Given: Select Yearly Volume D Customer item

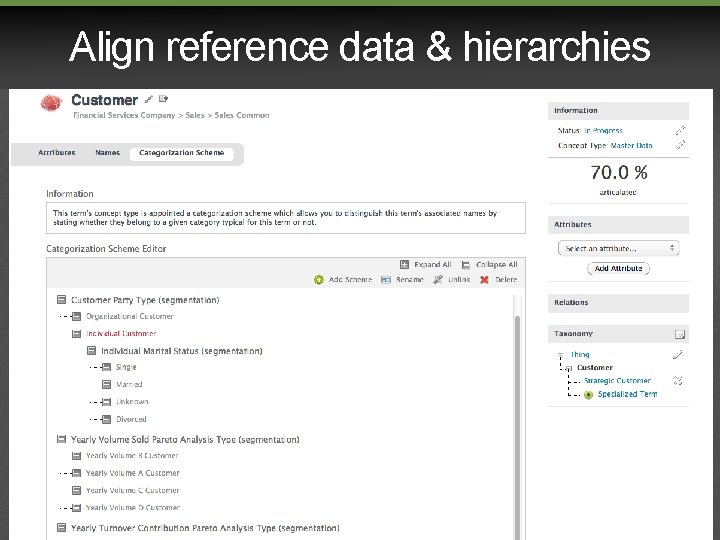Looking at the screenshot, I should click(133, 507).
